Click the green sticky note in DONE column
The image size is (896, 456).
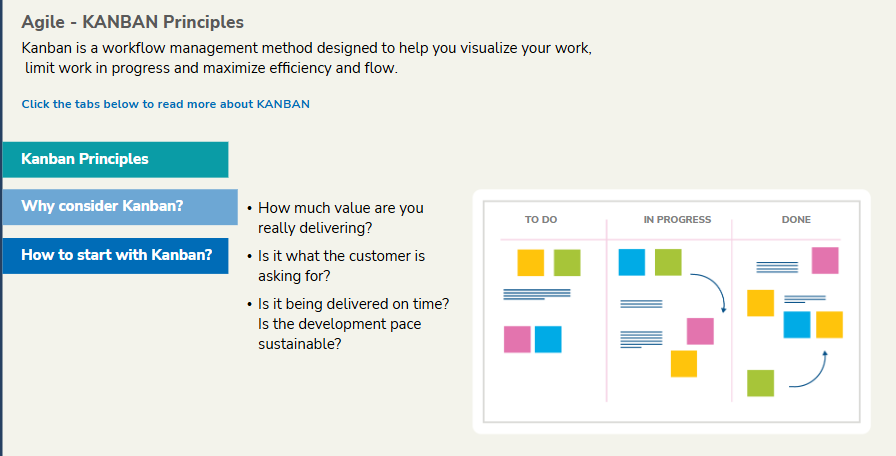tap(761, 383)
